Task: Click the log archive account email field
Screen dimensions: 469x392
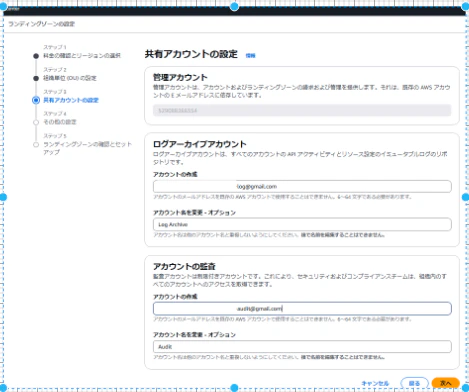Action: [302, 186]
